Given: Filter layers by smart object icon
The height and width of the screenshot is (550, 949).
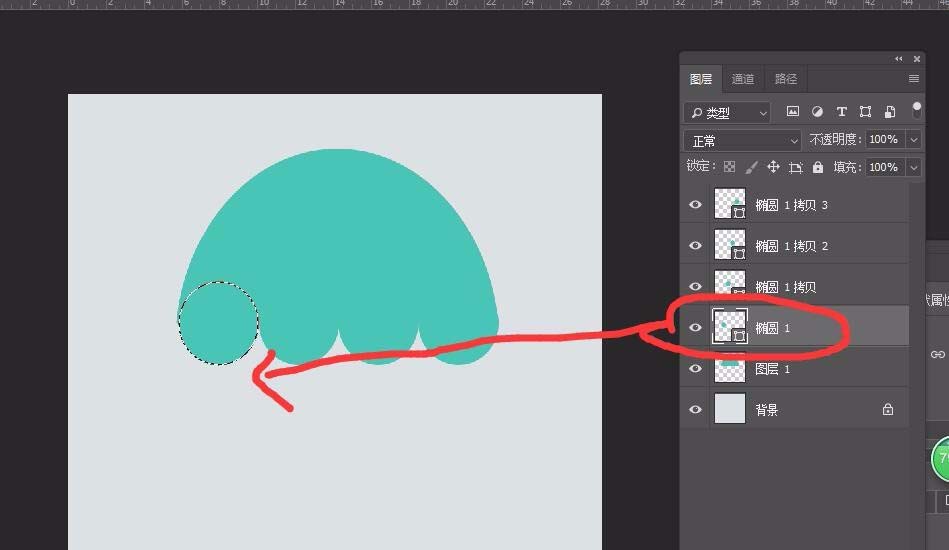Looking at the screenshot, I should point(889,112).
